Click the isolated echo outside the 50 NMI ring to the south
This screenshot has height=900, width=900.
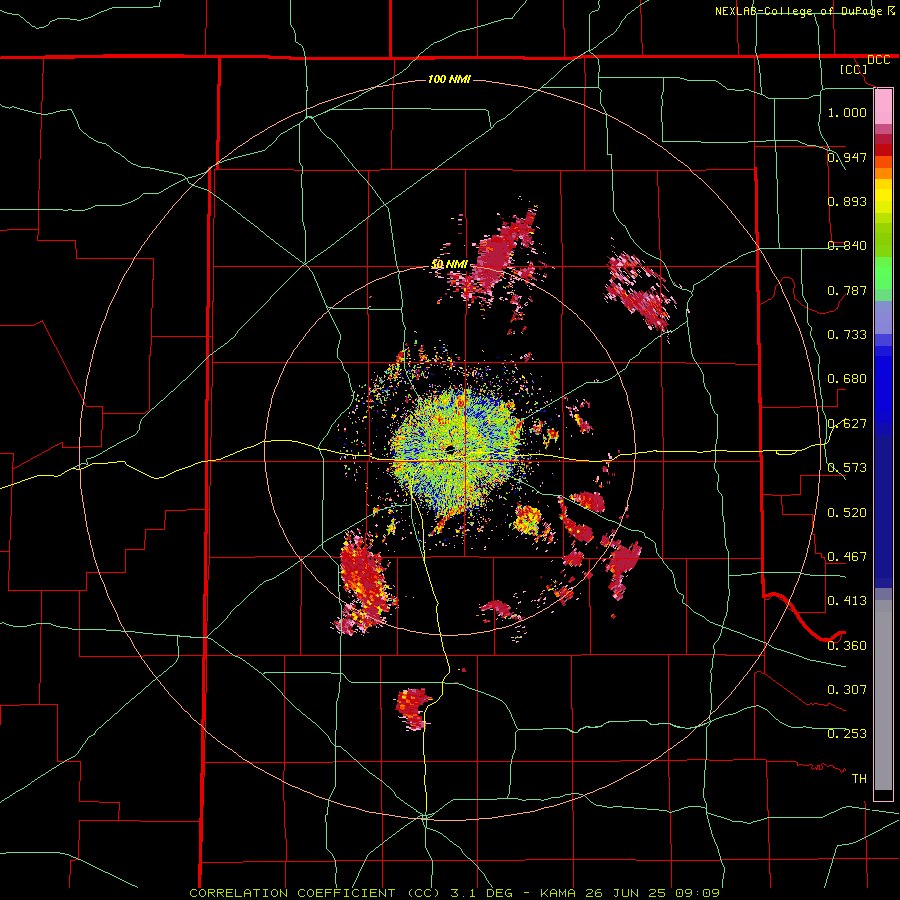(x=413, y=708)
